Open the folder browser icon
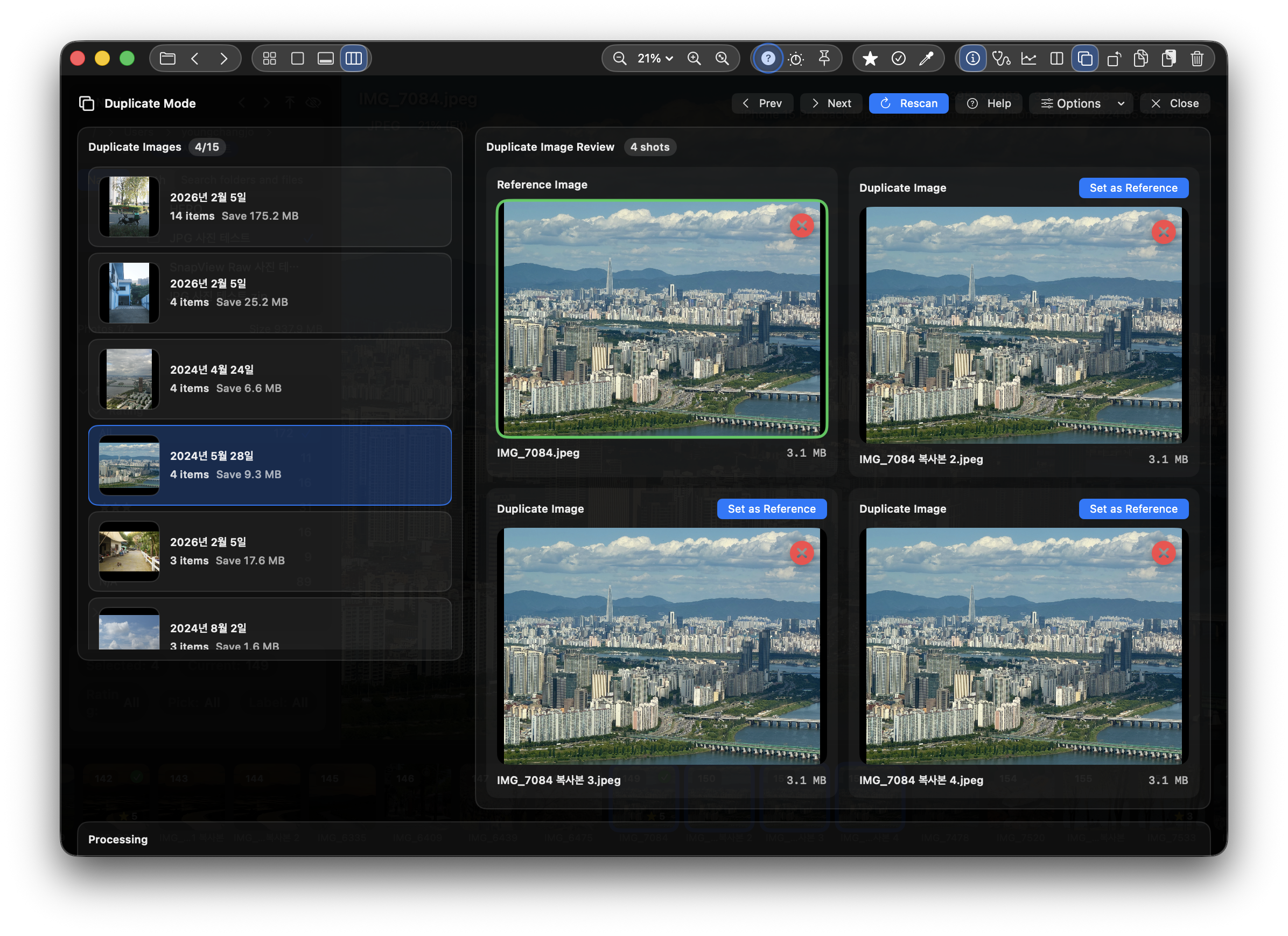 [x=166, y=58]
